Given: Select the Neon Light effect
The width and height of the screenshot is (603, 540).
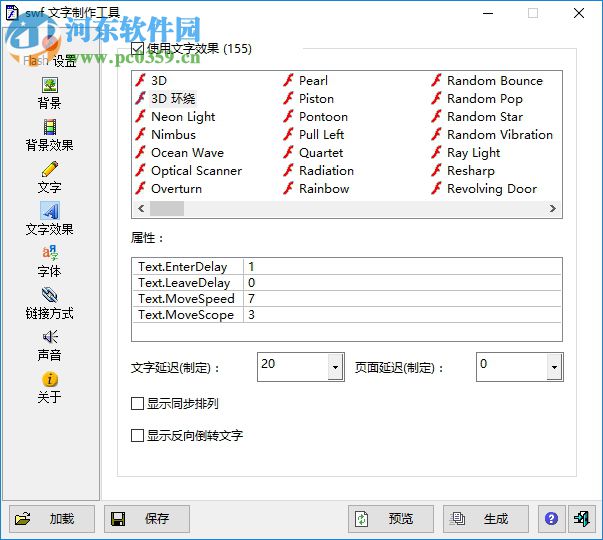Looking at the screenshot, I should [x=183, y=117].
